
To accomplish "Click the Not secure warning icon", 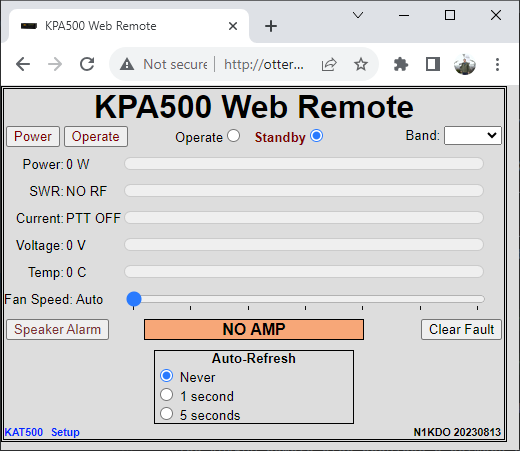I will pyautogui.click(x=127, y=64).
